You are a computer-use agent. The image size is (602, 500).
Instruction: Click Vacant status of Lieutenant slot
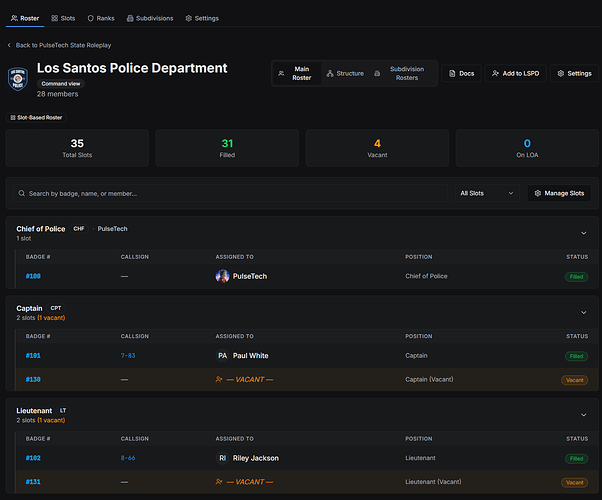click(x=574, y=483)
